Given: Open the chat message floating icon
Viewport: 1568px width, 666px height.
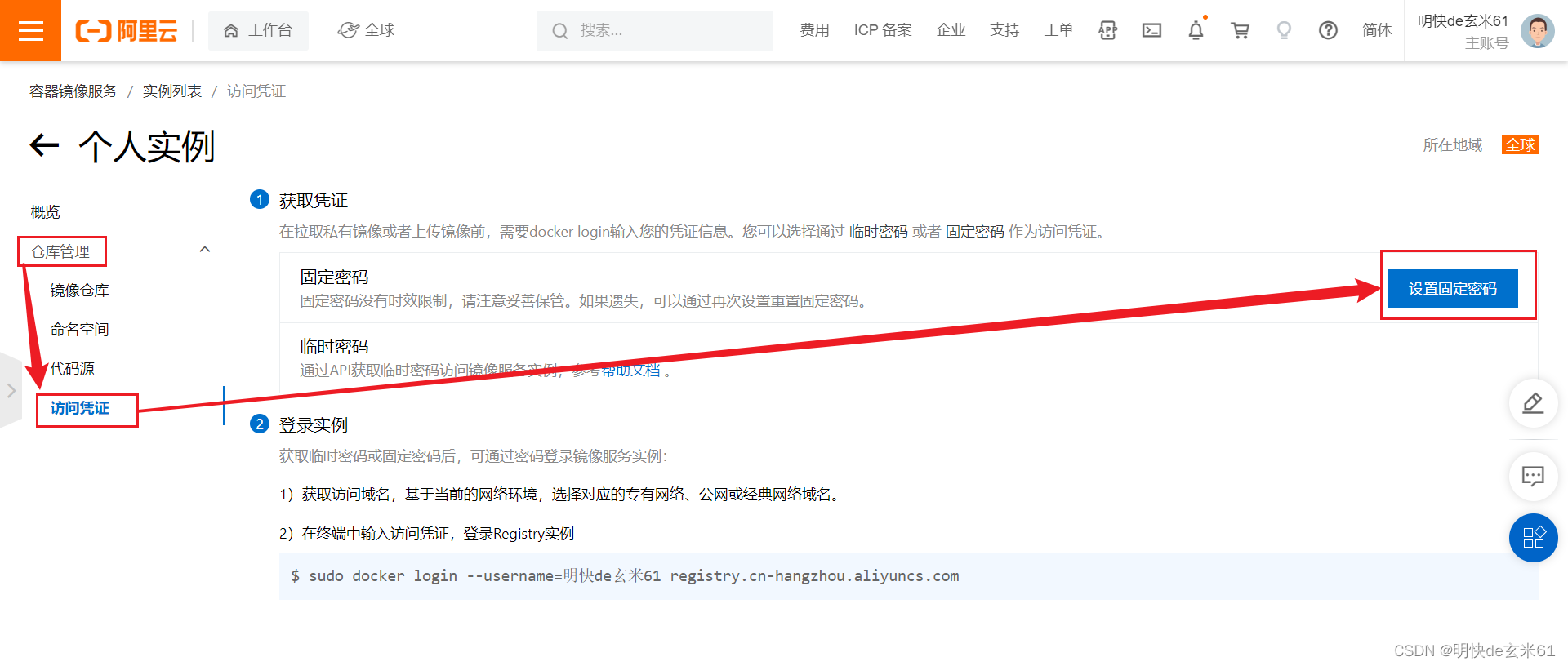Looking at the screenshot, I should click(x=1533, y=476).
